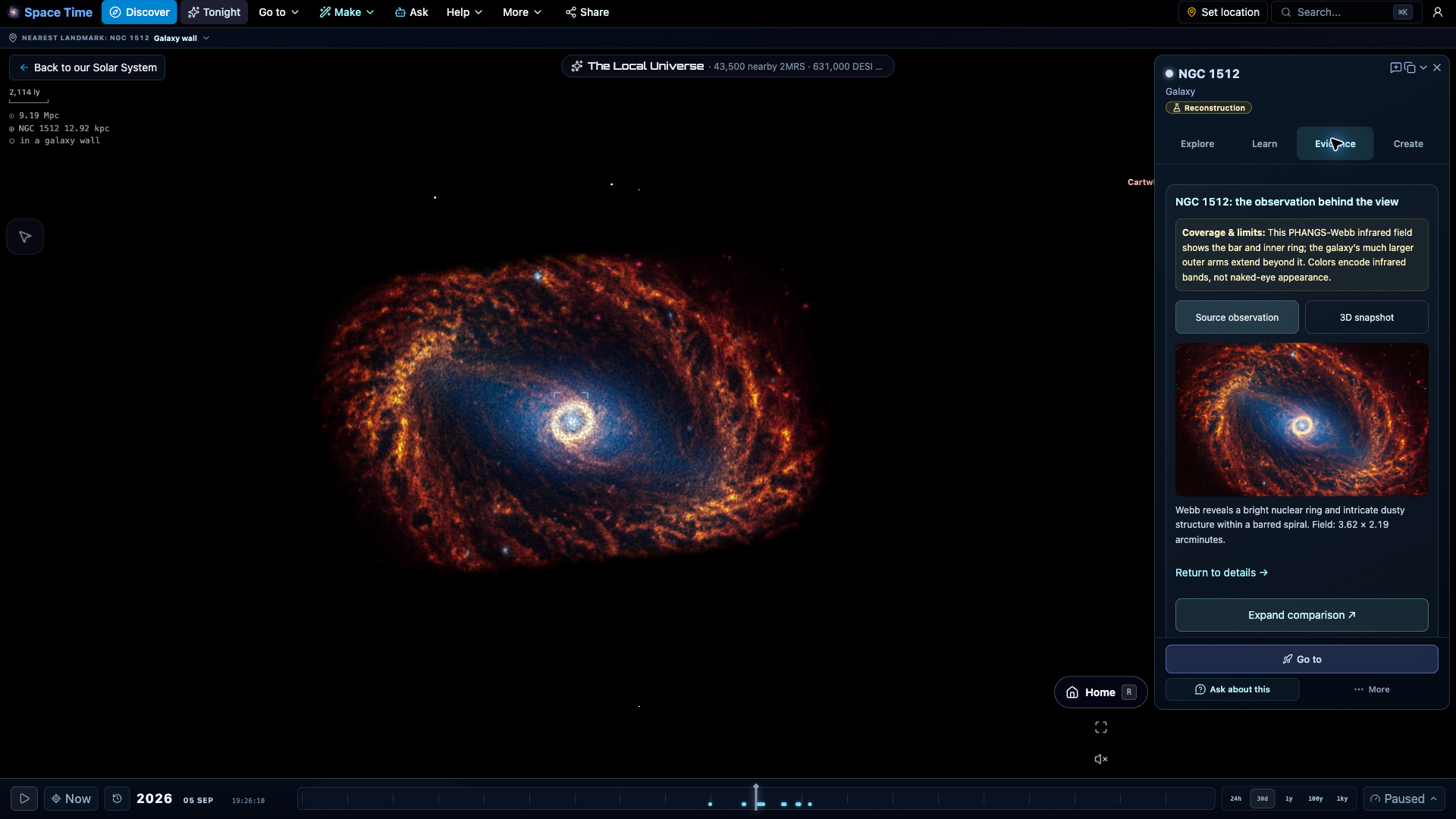Expand the Make menu

pos(347,12)
